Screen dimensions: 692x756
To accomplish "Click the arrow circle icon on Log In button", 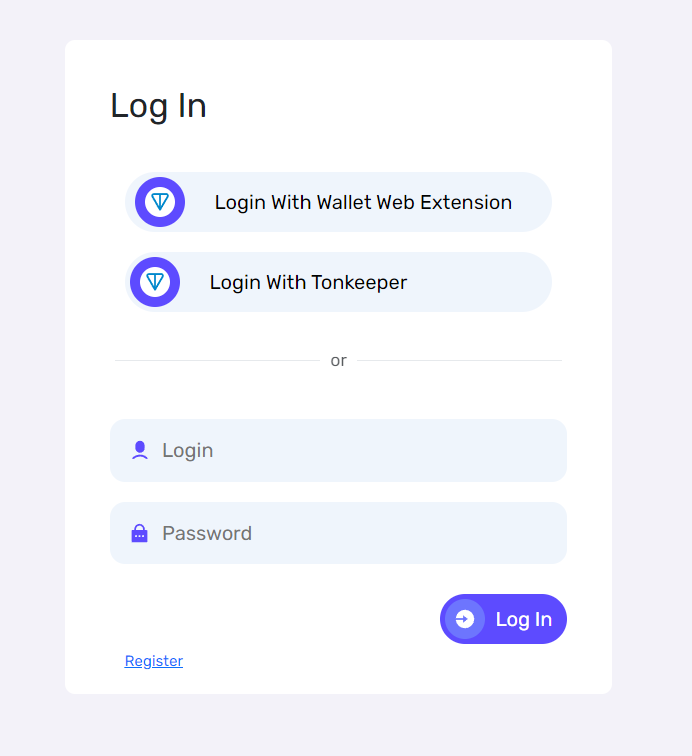I will 465,619.
